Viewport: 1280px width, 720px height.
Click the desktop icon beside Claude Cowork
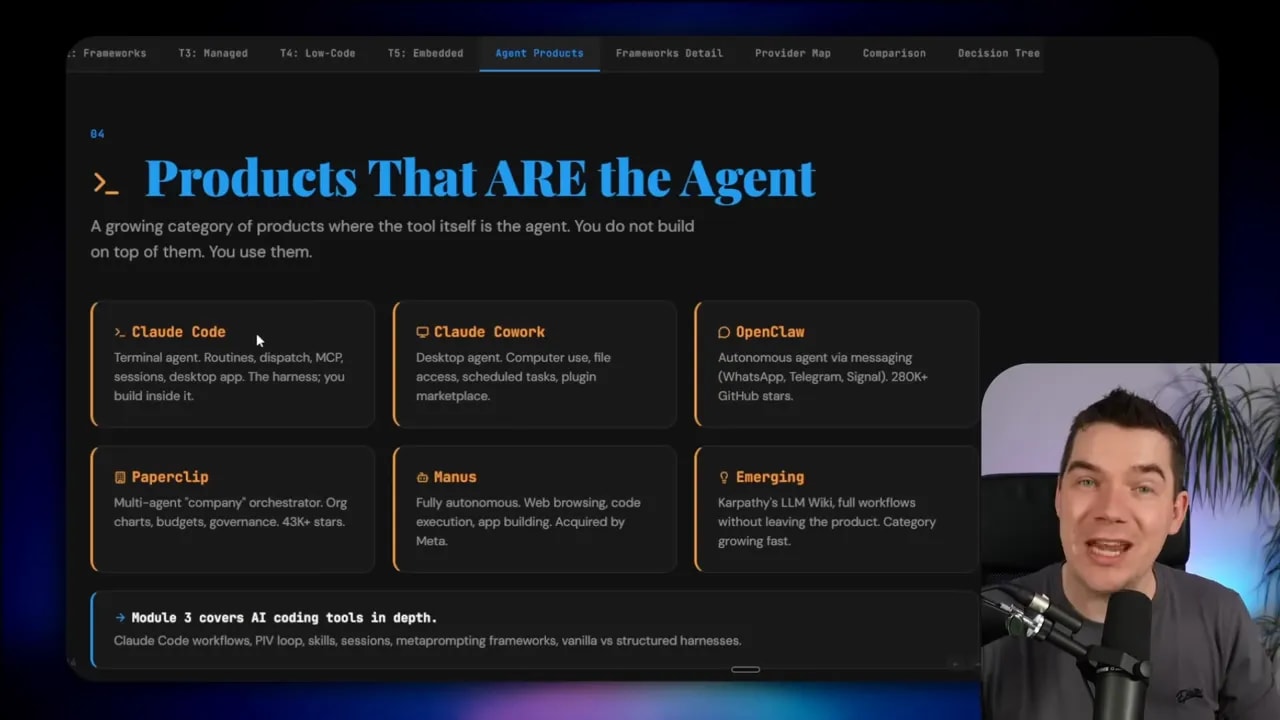coord(422,332)
